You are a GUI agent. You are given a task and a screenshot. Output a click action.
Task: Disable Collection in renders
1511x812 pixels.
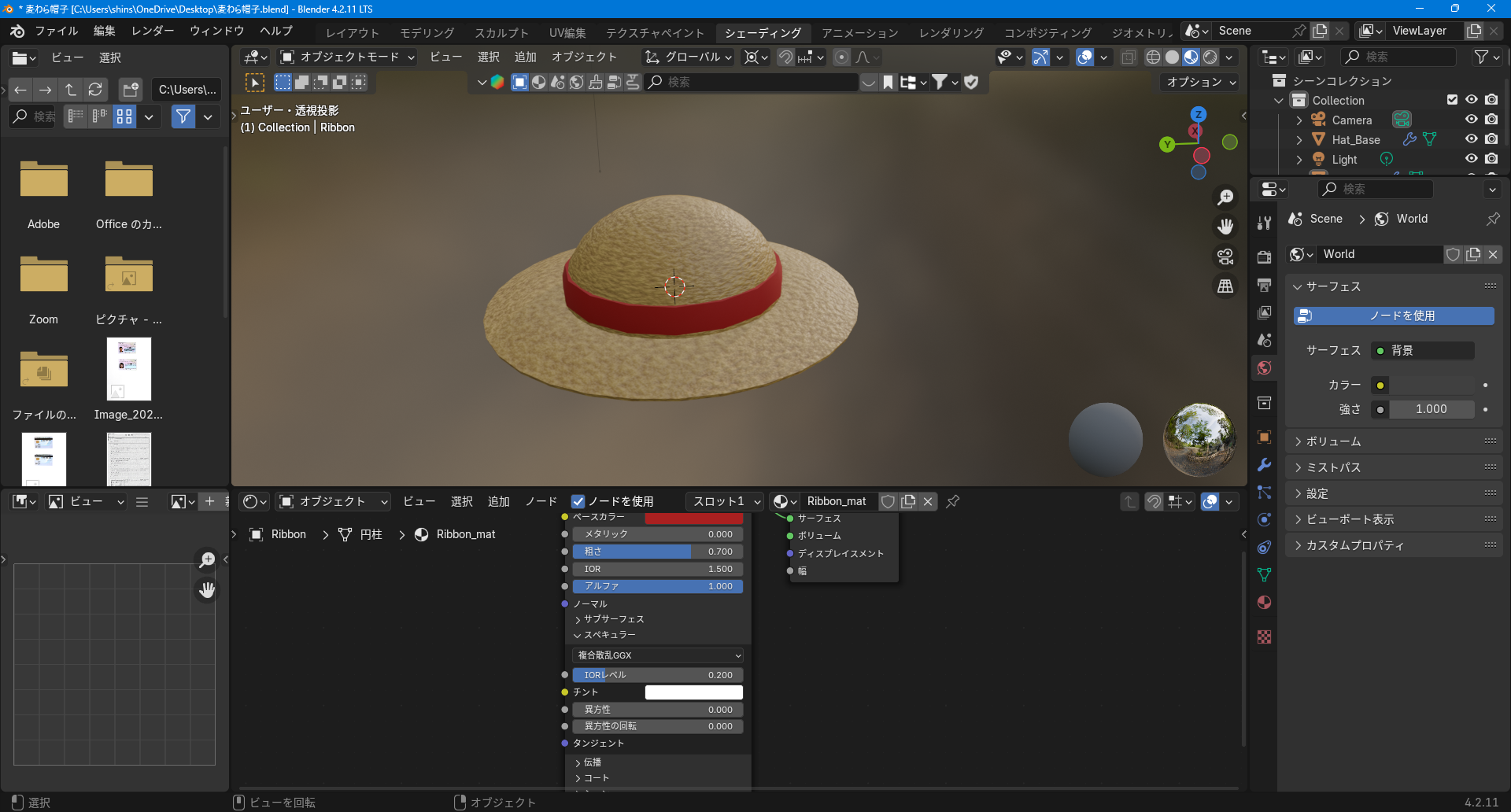coord(1491,100)
